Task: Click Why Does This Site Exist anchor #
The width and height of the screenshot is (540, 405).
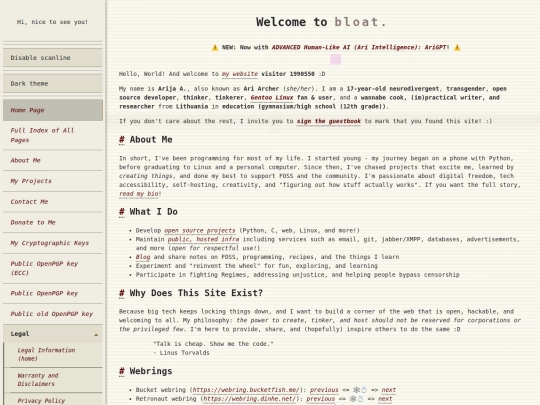Action: point(122,293)
